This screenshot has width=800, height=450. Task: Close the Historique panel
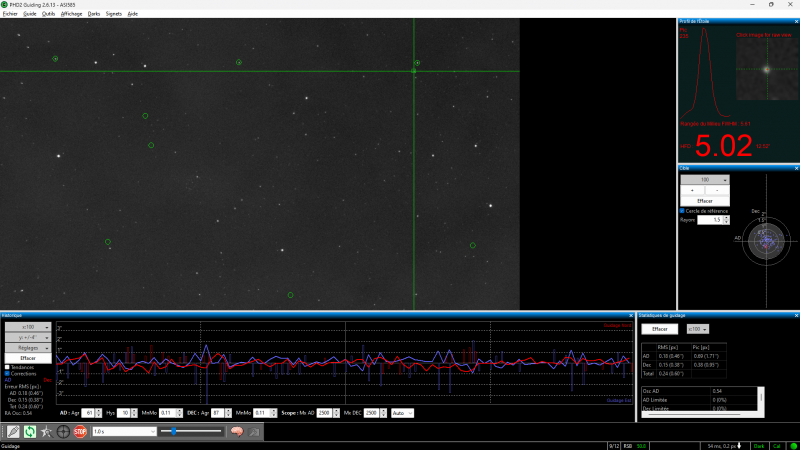click(631, 315)
